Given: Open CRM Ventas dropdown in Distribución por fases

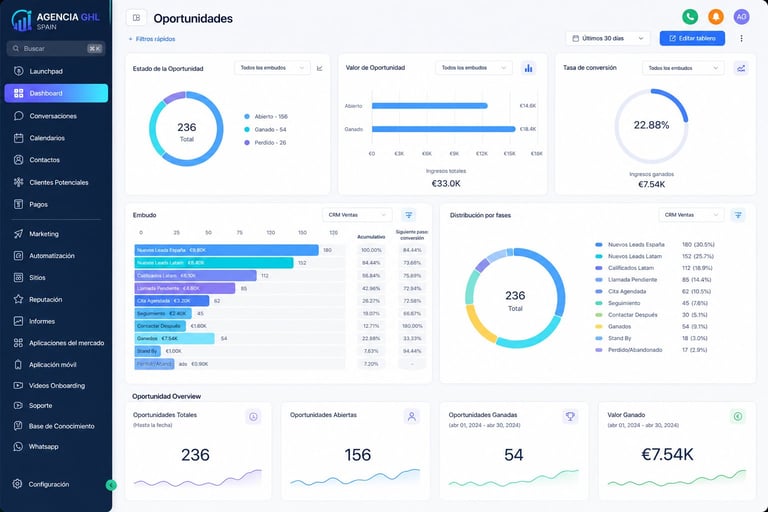Looking at the screenshot, I should [x=691, y=215].
